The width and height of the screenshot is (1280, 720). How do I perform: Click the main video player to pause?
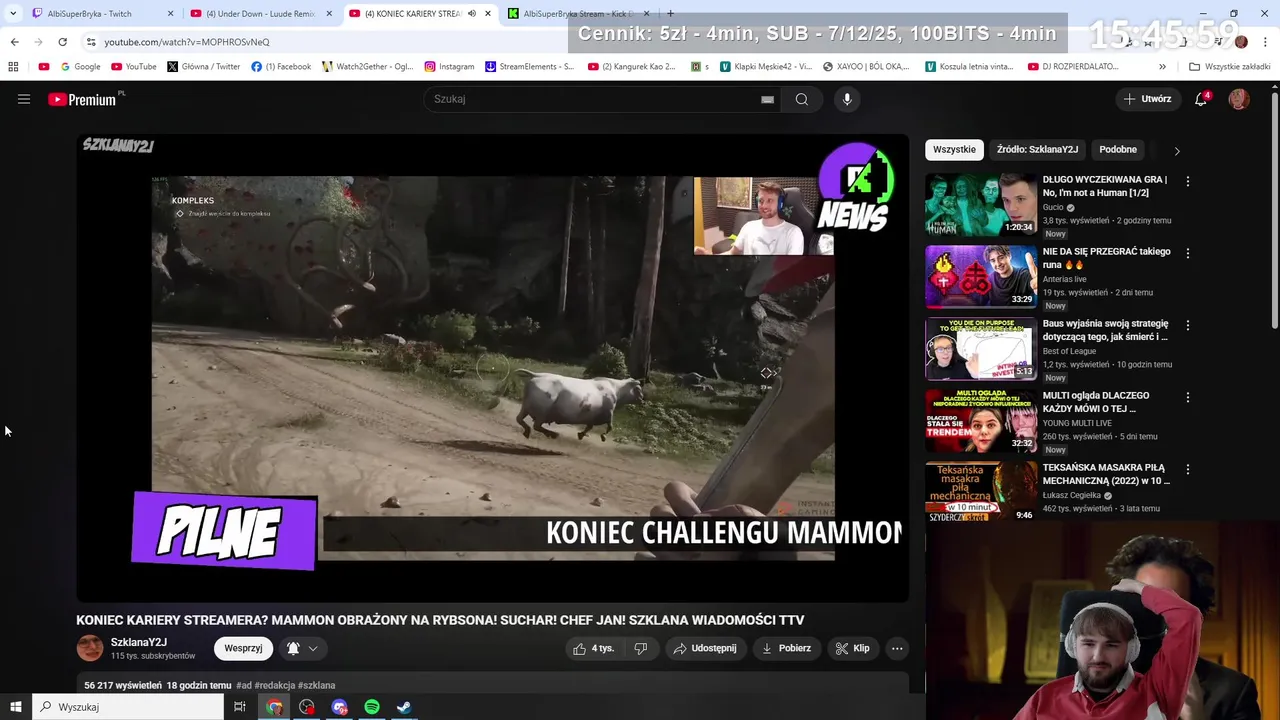pos(493,368)
